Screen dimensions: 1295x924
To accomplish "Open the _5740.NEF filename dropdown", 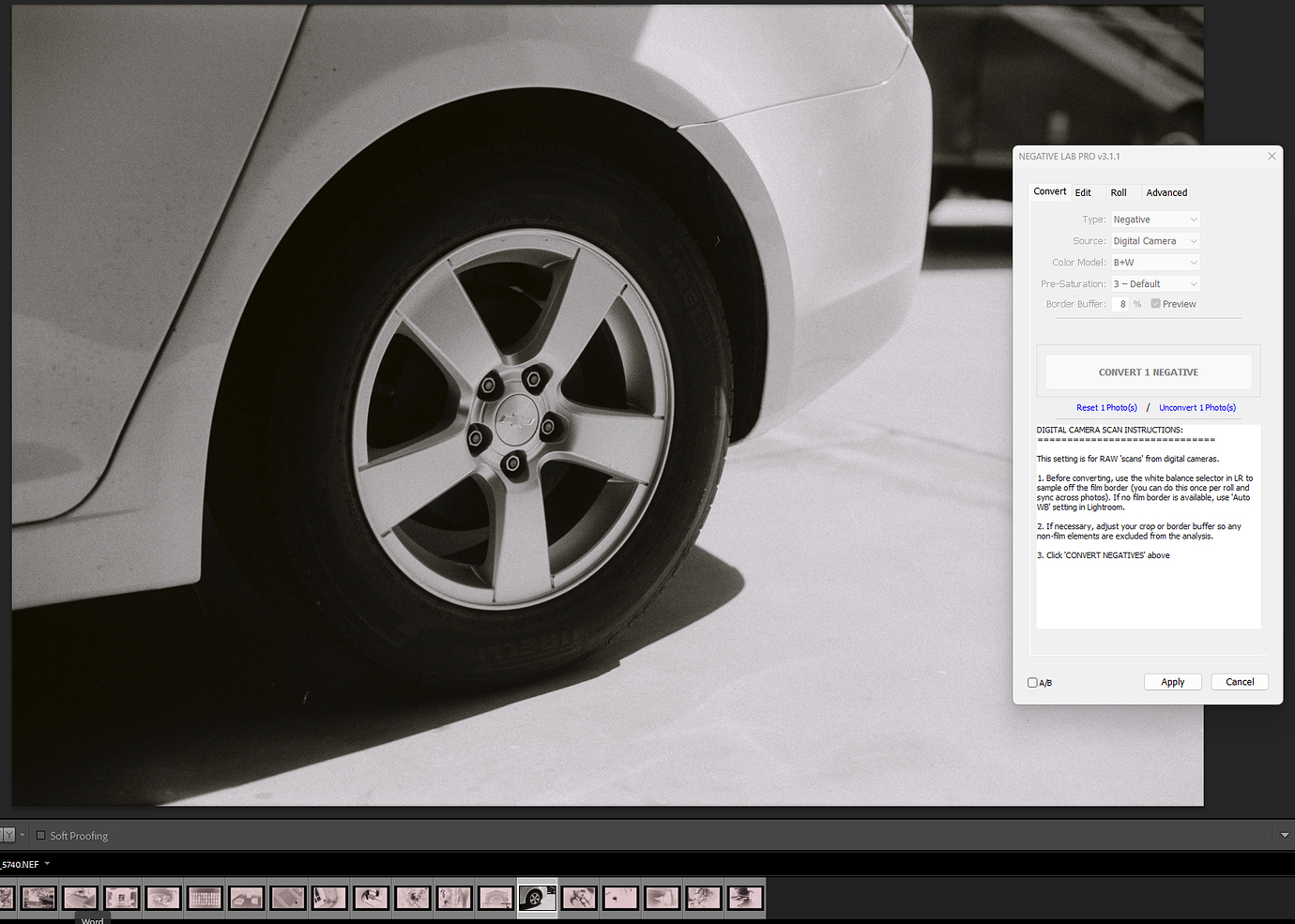I will (x=49, y=864).
